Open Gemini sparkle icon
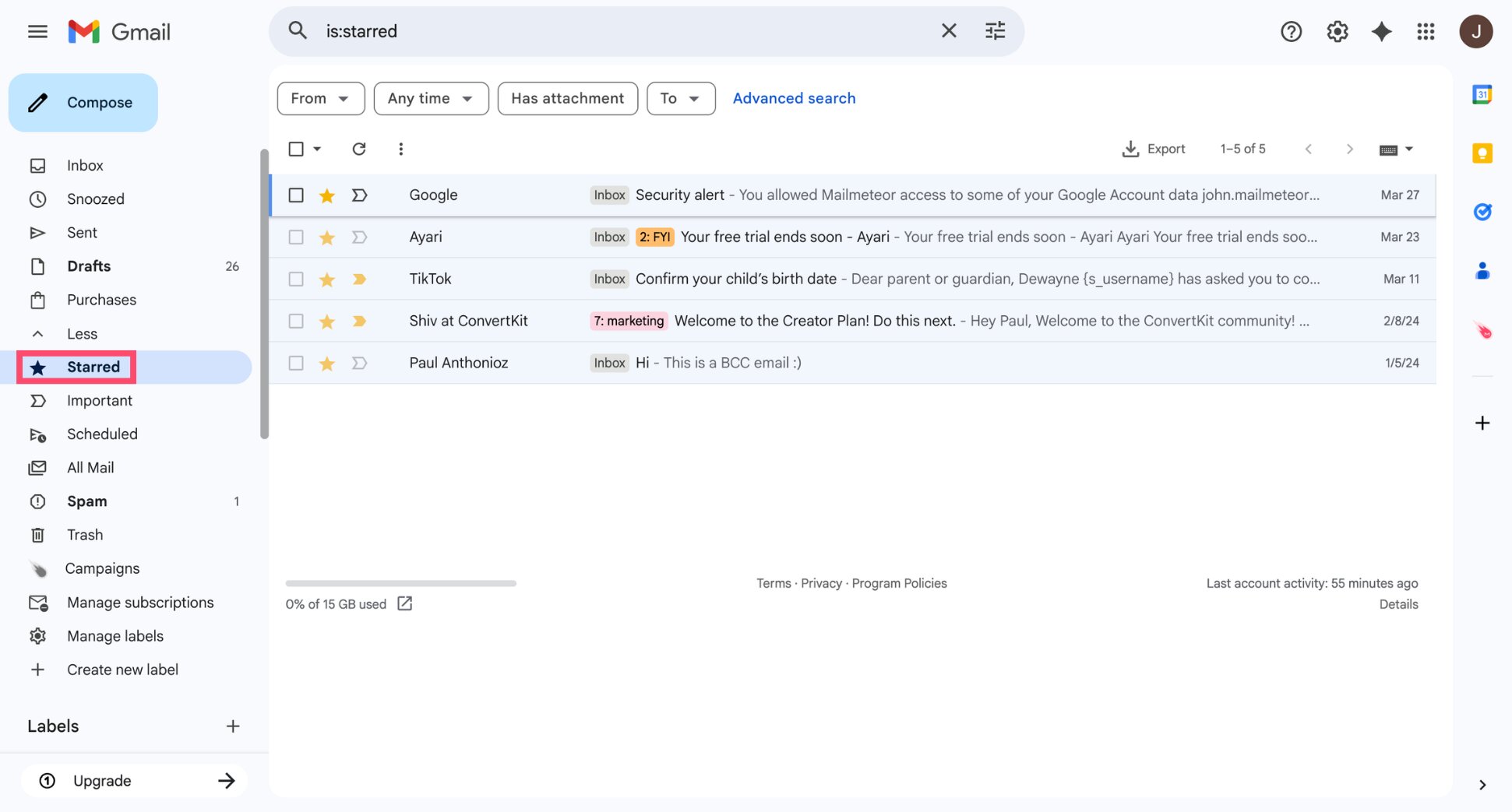 coord(1381,32)
